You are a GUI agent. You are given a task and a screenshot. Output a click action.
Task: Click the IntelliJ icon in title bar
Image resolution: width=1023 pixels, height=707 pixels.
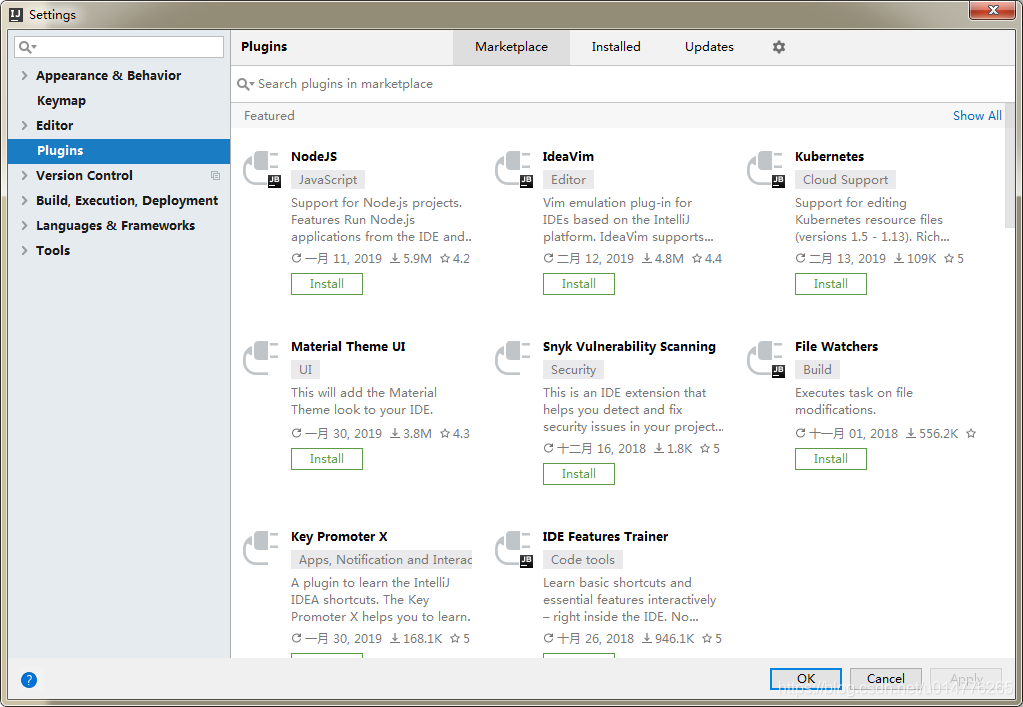click(16, 14)
